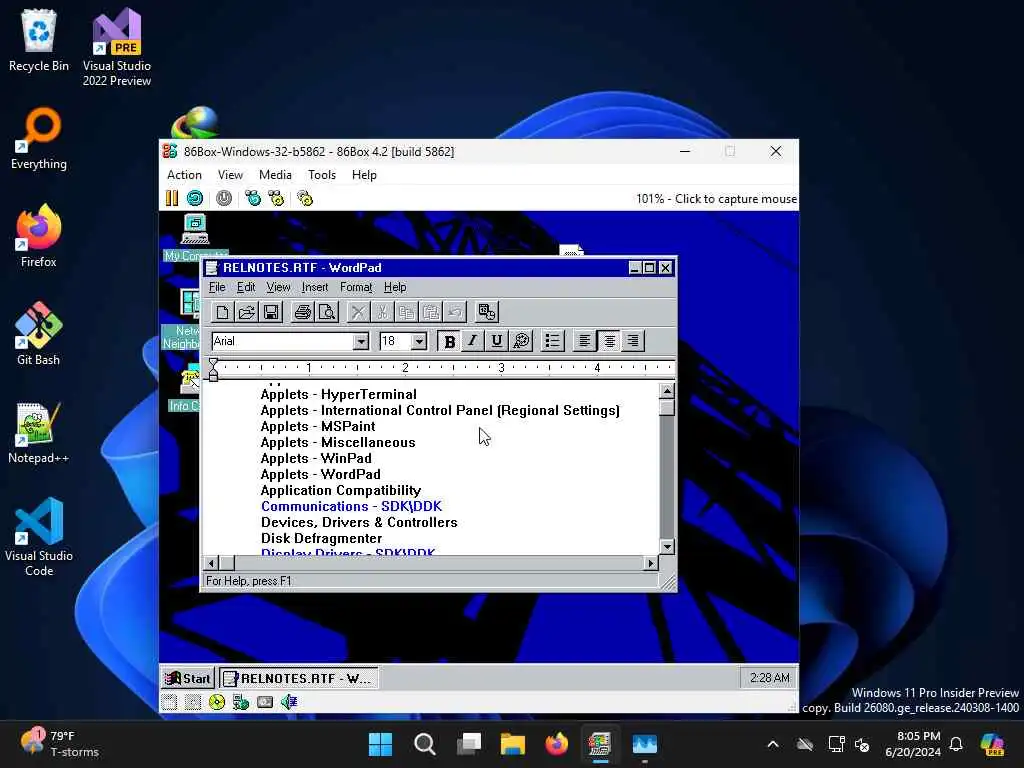
Task: Align text right in WordPad
Action: point(633,341)
